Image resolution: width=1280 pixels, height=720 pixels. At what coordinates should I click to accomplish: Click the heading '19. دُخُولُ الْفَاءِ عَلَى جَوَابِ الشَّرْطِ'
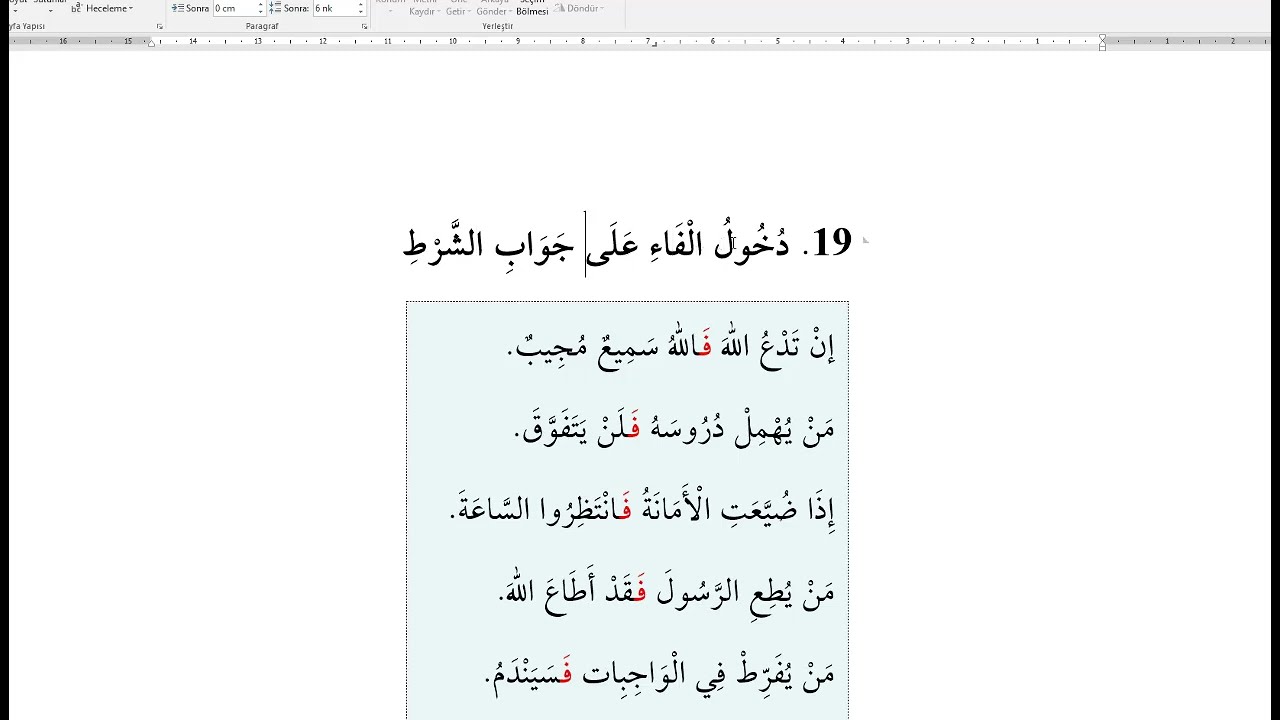coord(627,243)
